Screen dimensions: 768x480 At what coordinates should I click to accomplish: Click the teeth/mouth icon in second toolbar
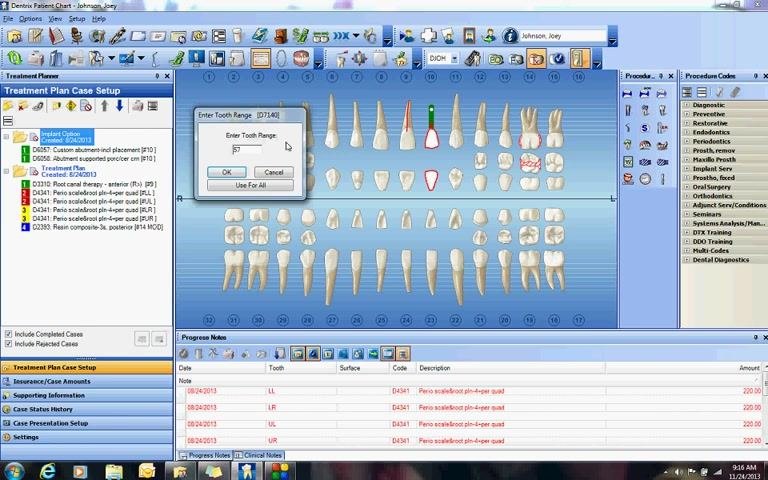tap(301, 58)
